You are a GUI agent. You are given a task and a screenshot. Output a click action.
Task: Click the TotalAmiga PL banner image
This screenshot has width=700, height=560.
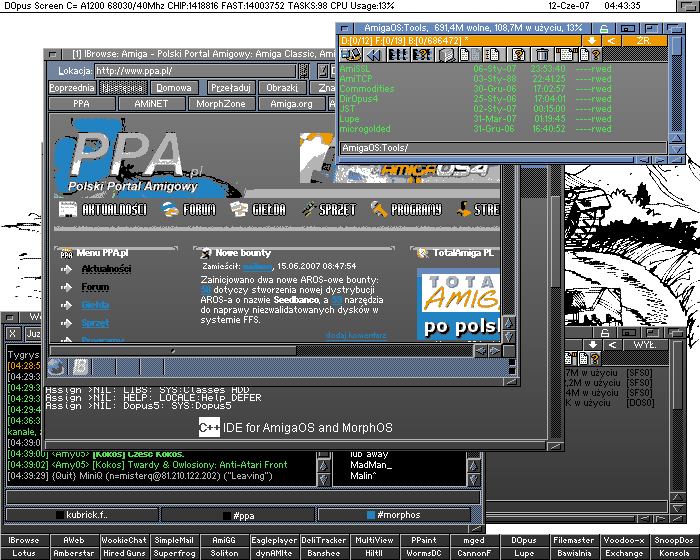458,304
